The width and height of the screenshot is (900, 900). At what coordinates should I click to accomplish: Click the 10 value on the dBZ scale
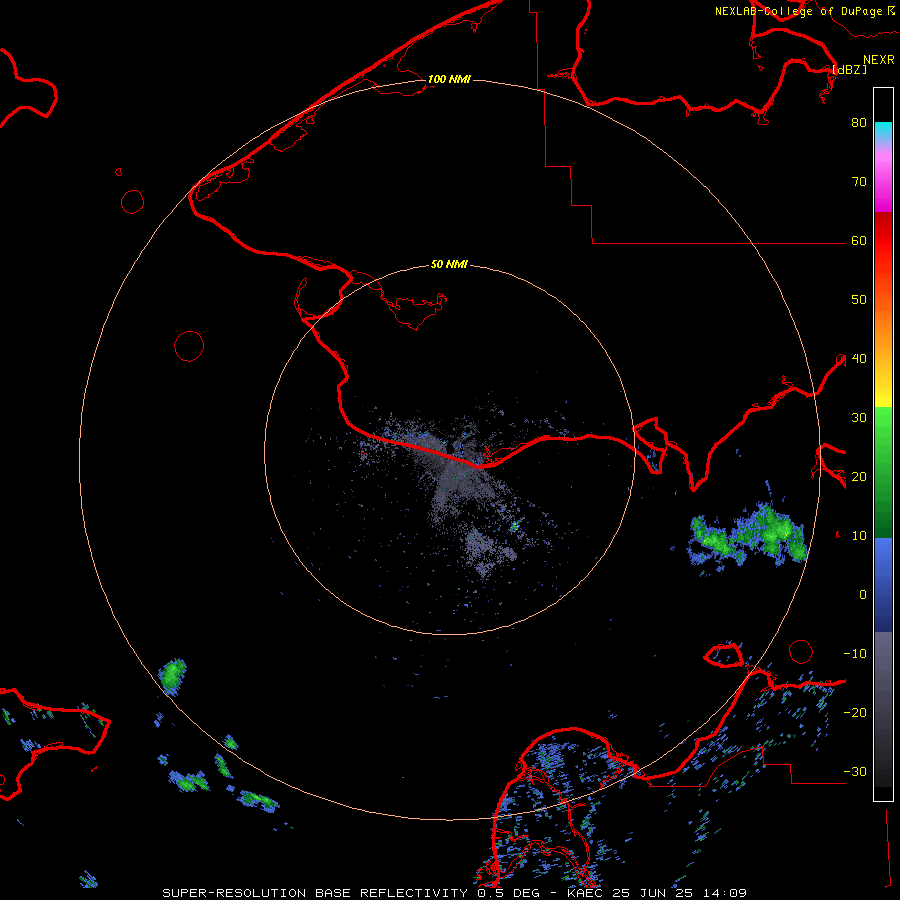pos(859,536)
